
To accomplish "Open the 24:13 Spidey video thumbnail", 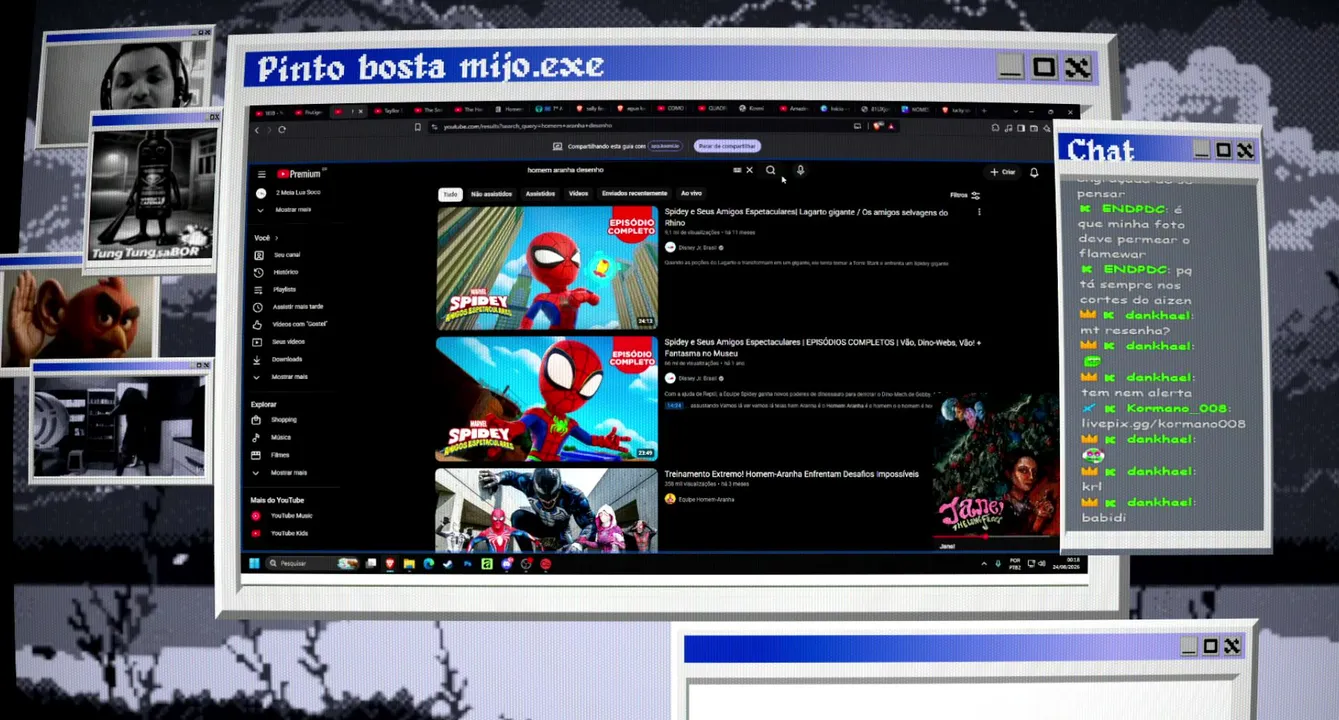I will tap(547, 267).
